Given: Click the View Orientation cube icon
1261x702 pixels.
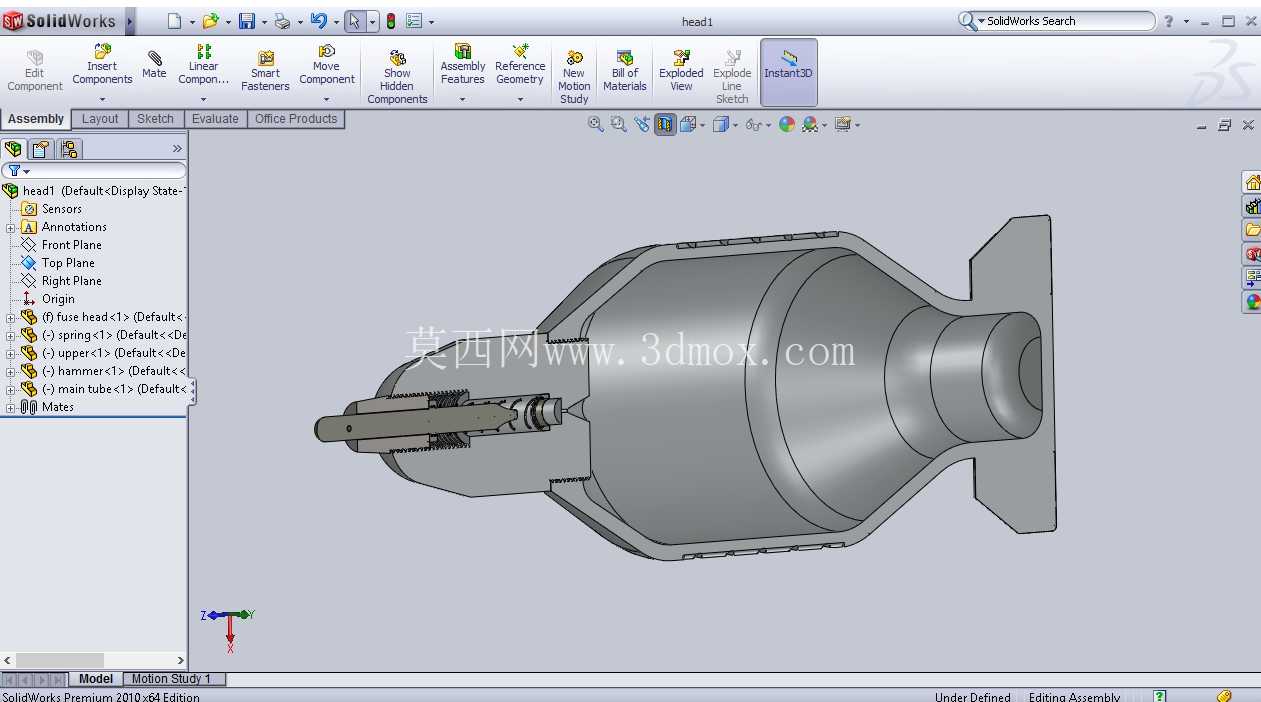Looking at the screenshot, I should point(688,124).
